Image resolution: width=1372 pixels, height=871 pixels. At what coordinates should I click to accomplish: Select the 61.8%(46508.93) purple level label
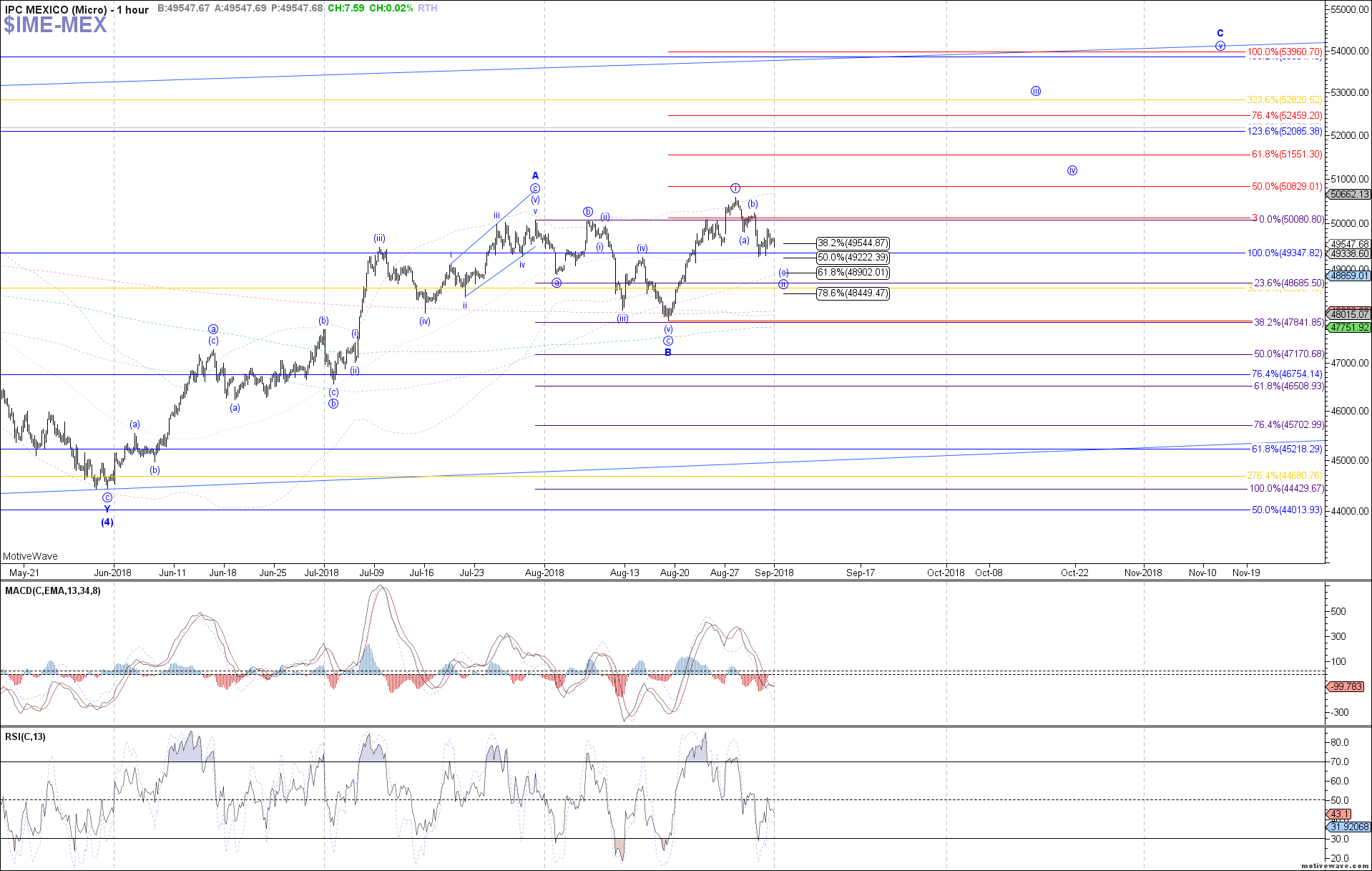pos(1289,386)
